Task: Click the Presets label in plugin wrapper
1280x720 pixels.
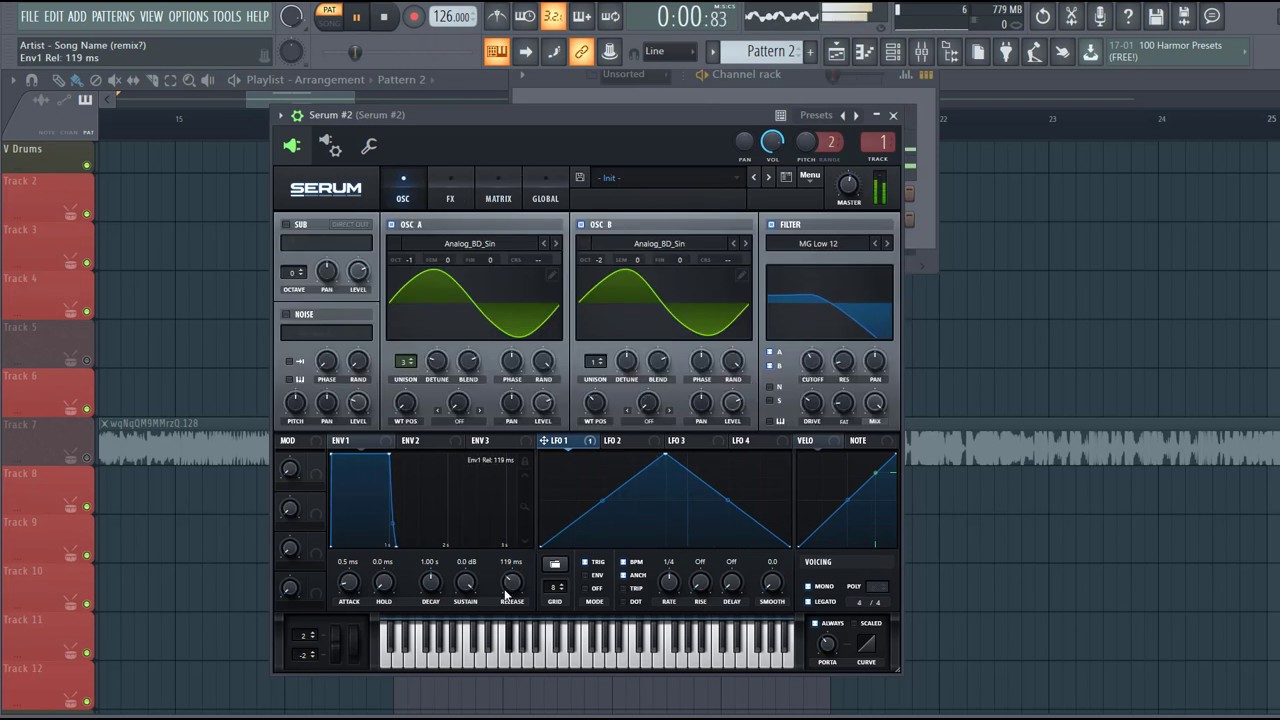Action: pyautogui.click(x=816, y=115)
